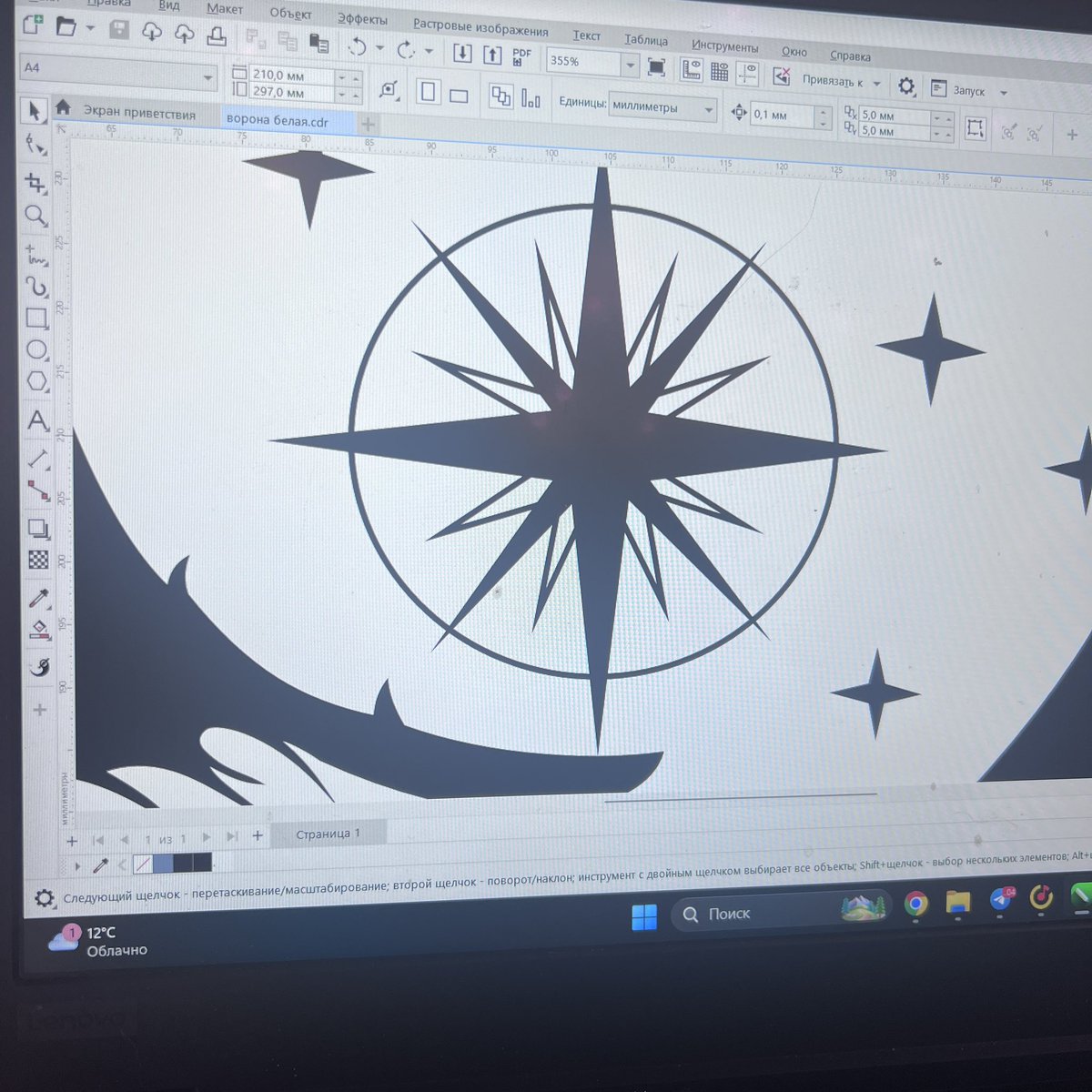Create a new document
This screenshot has height=1092, width=1092.
pyautogui.click(x=33, y=25)
